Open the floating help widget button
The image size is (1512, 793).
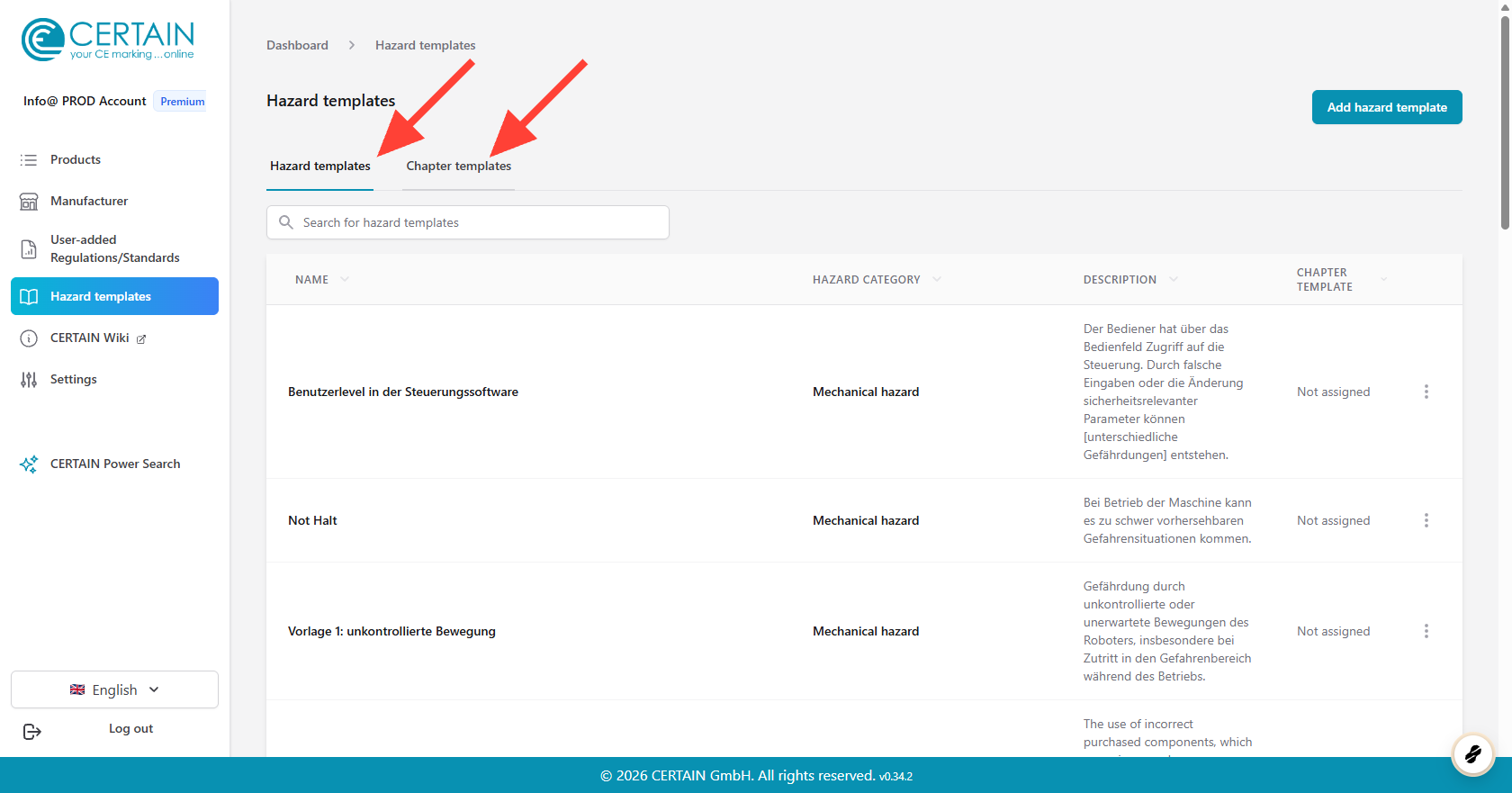point(1473,753)
